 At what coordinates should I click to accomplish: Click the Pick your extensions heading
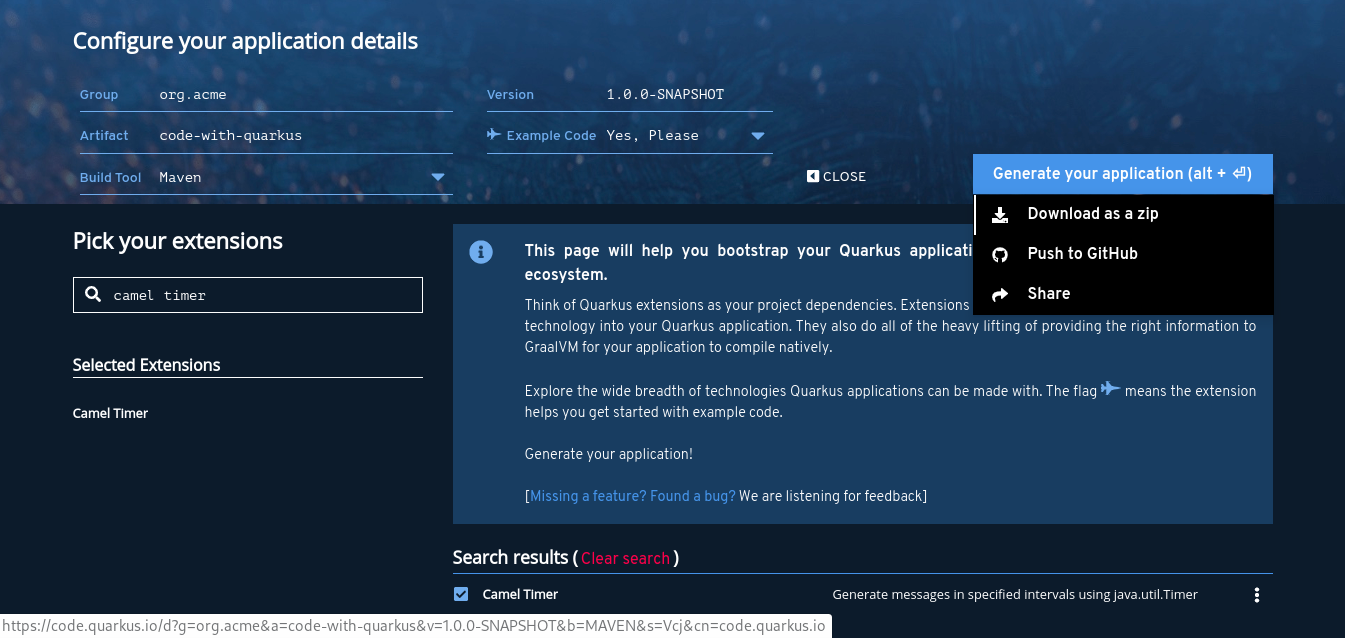pyautogui.click(x=178, y=241)
